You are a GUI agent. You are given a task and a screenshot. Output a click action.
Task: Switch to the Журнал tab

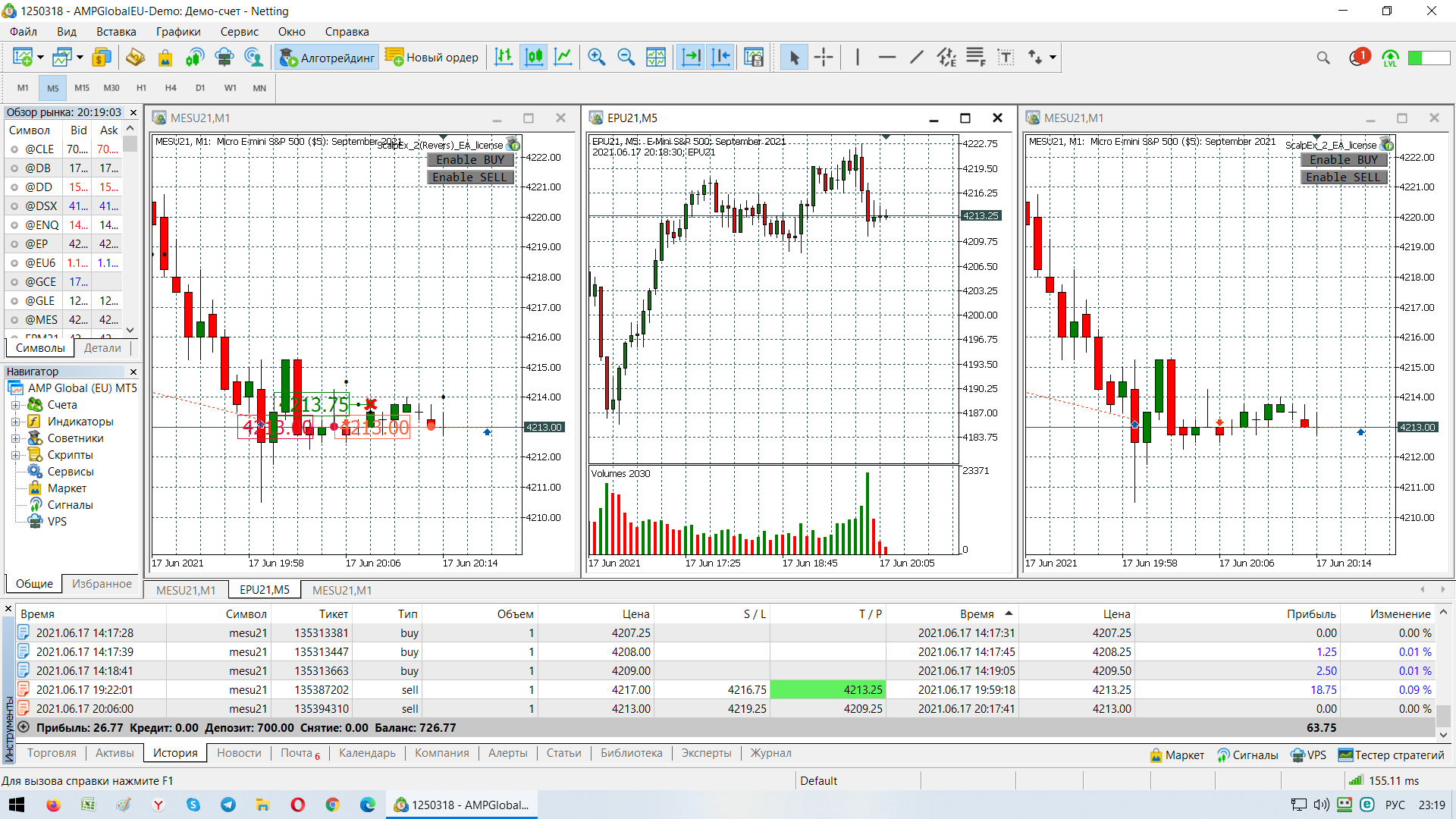770,753
